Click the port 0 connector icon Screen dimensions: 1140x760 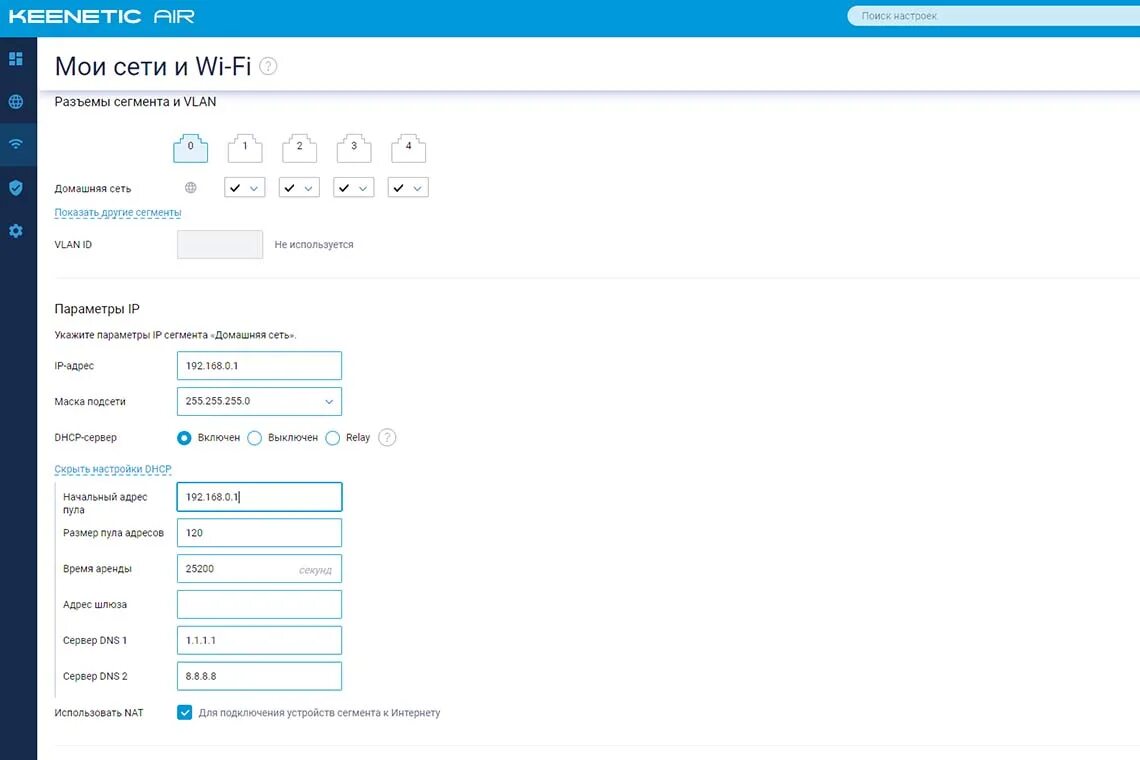click(x=190, y=148)
